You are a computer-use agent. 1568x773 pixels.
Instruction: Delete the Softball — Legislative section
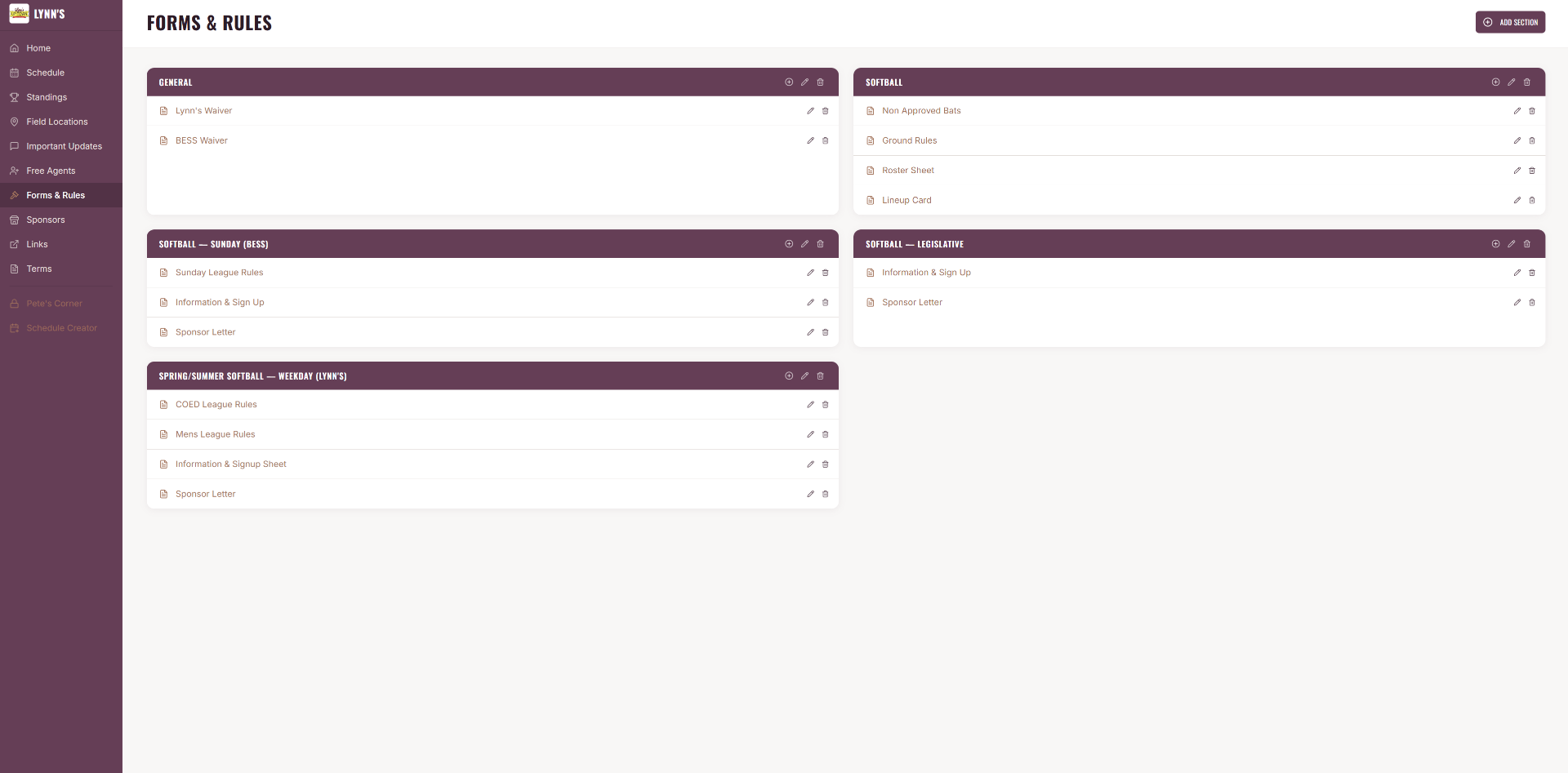coord(1527,244)
